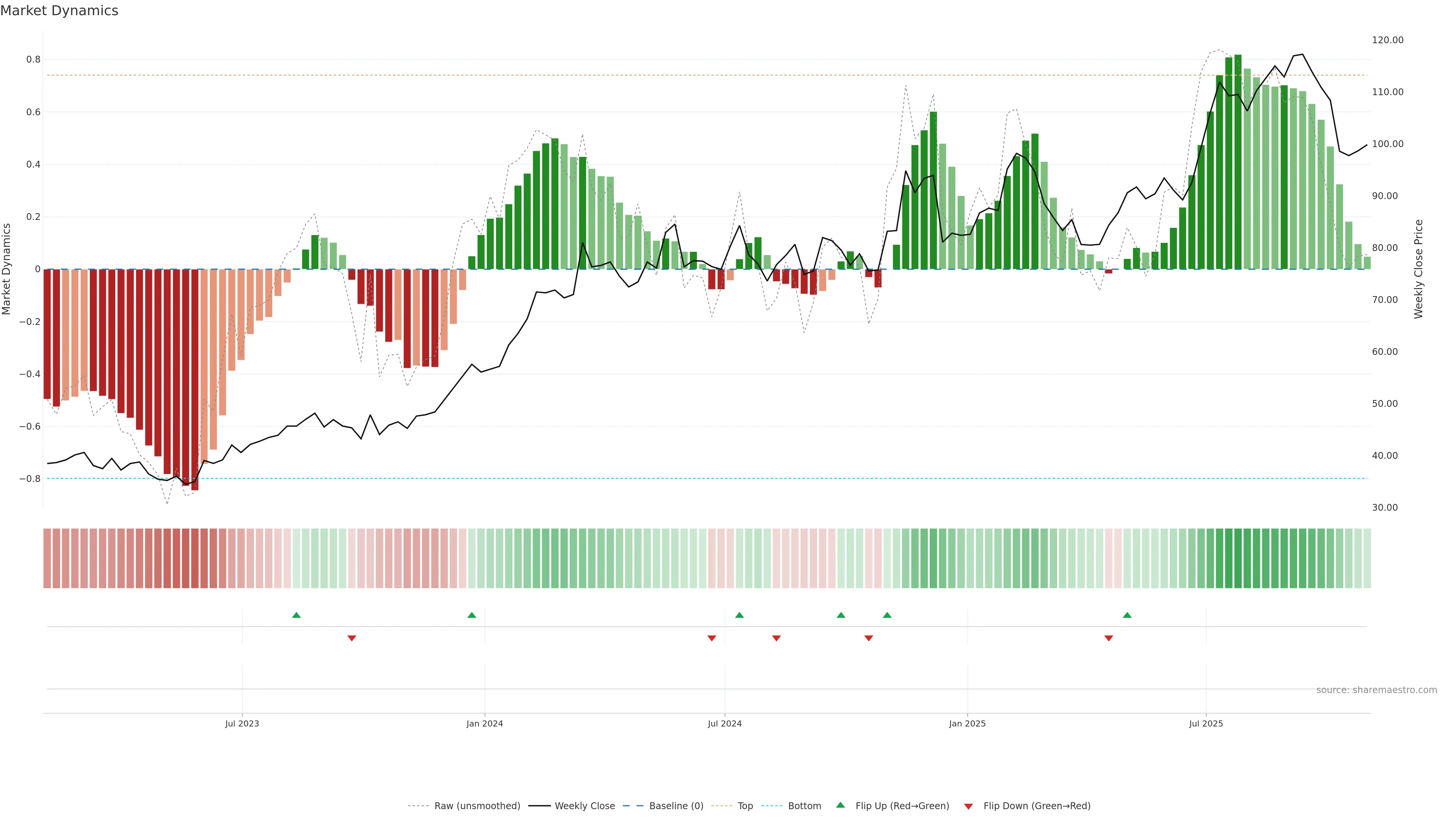Click the Jan 2025 x-axis label
This screenshot has width=1456, height=819.
coord(967,724)
